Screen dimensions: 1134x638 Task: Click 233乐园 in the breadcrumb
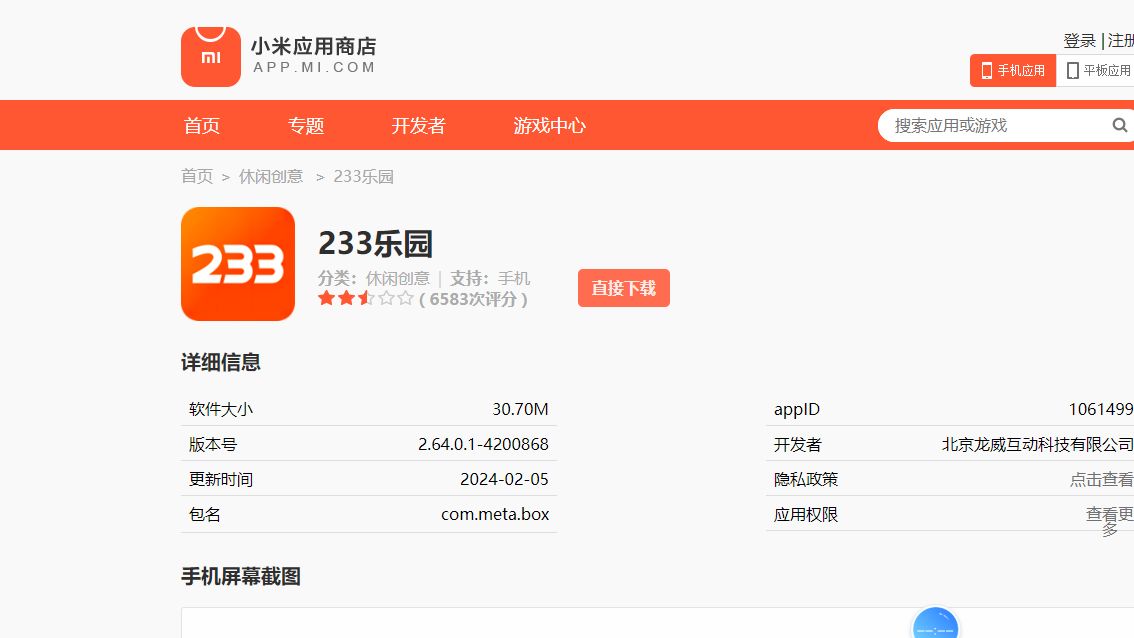pos(363,176)
